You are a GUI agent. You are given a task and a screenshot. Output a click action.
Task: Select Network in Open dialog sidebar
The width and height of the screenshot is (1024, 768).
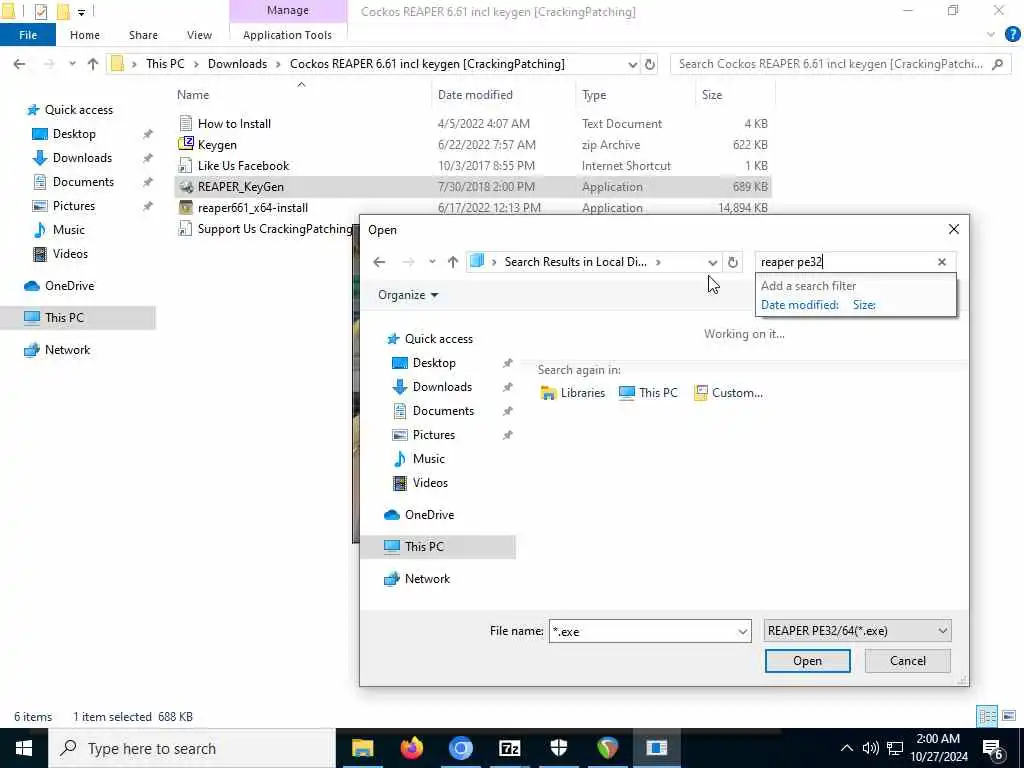coord(427,579)
